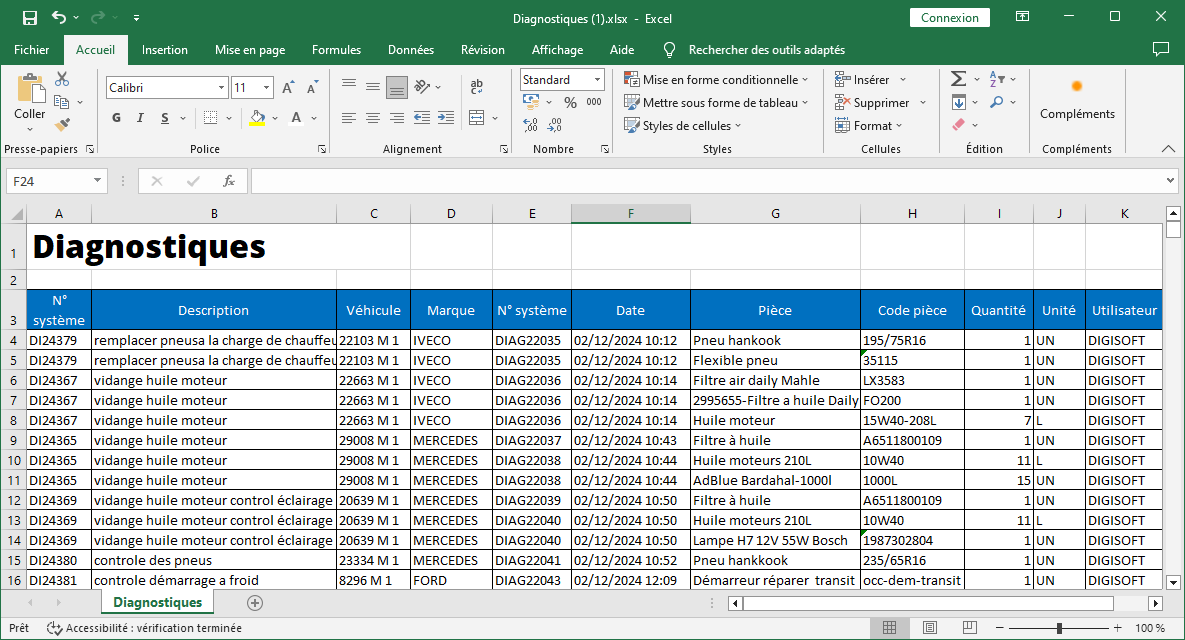
Task: Open the Fichier menu
Action: click(32, 50)
